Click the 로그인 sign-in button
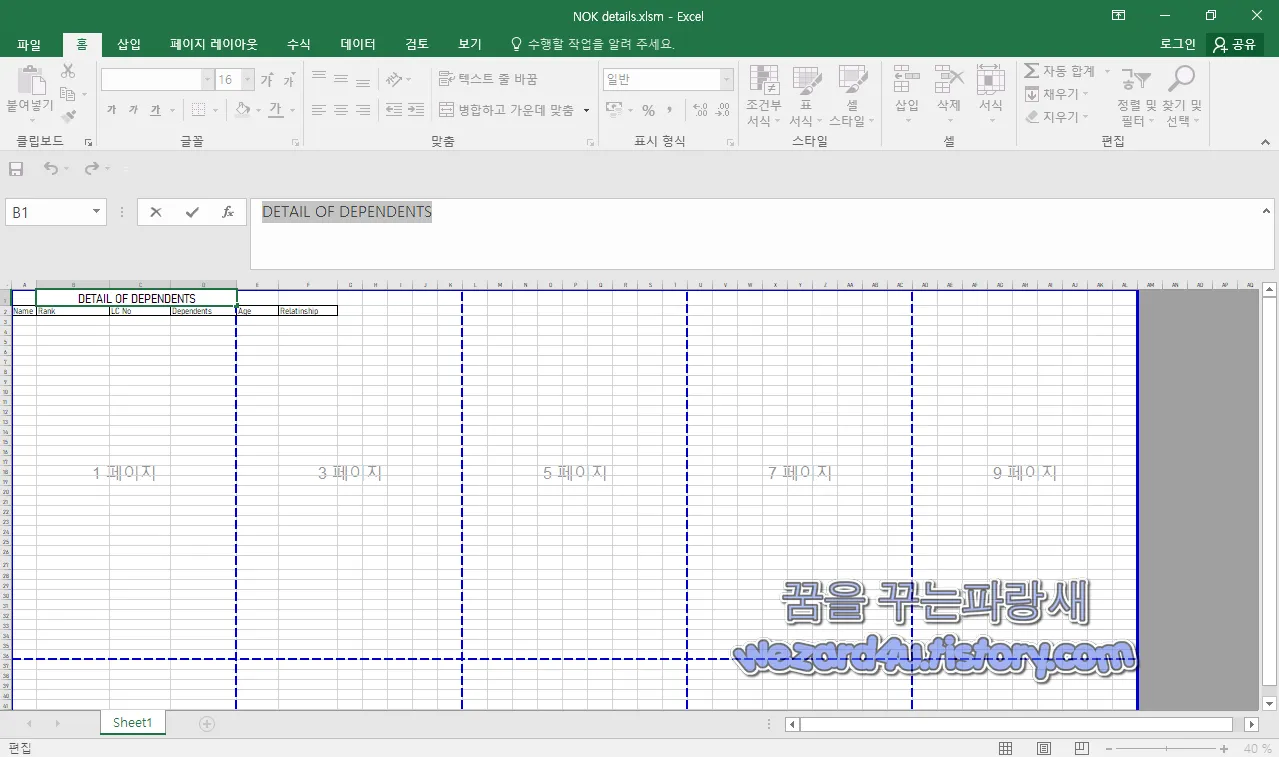The height and width of the screenshot is (757, 1279). 1177,44
